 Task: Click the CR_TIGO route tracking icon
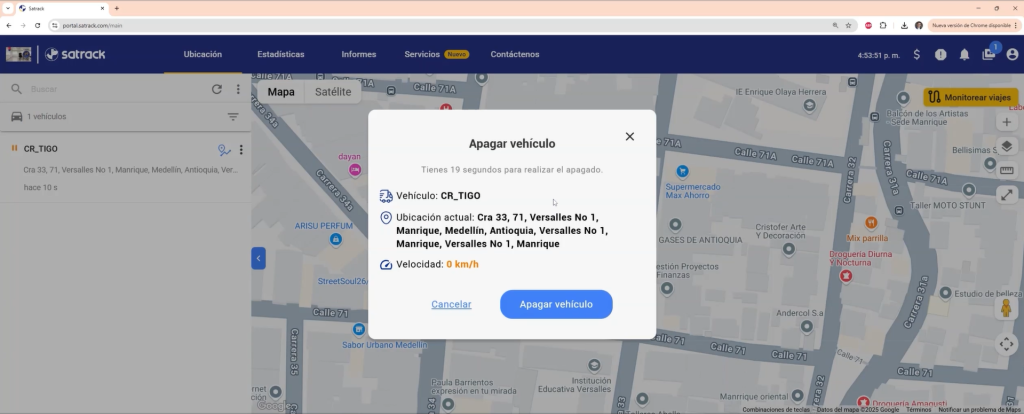click(224, 150)
